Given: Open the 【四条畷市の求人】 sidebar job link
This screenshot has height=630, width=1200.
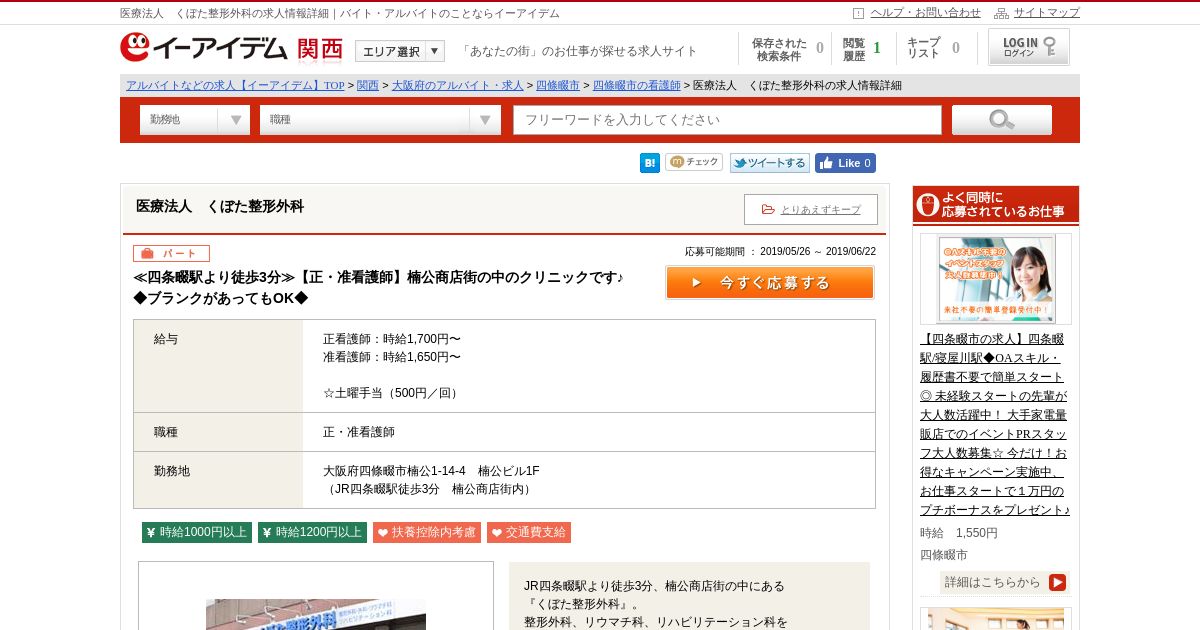Looking at the screenshot, I should [995, 424].
